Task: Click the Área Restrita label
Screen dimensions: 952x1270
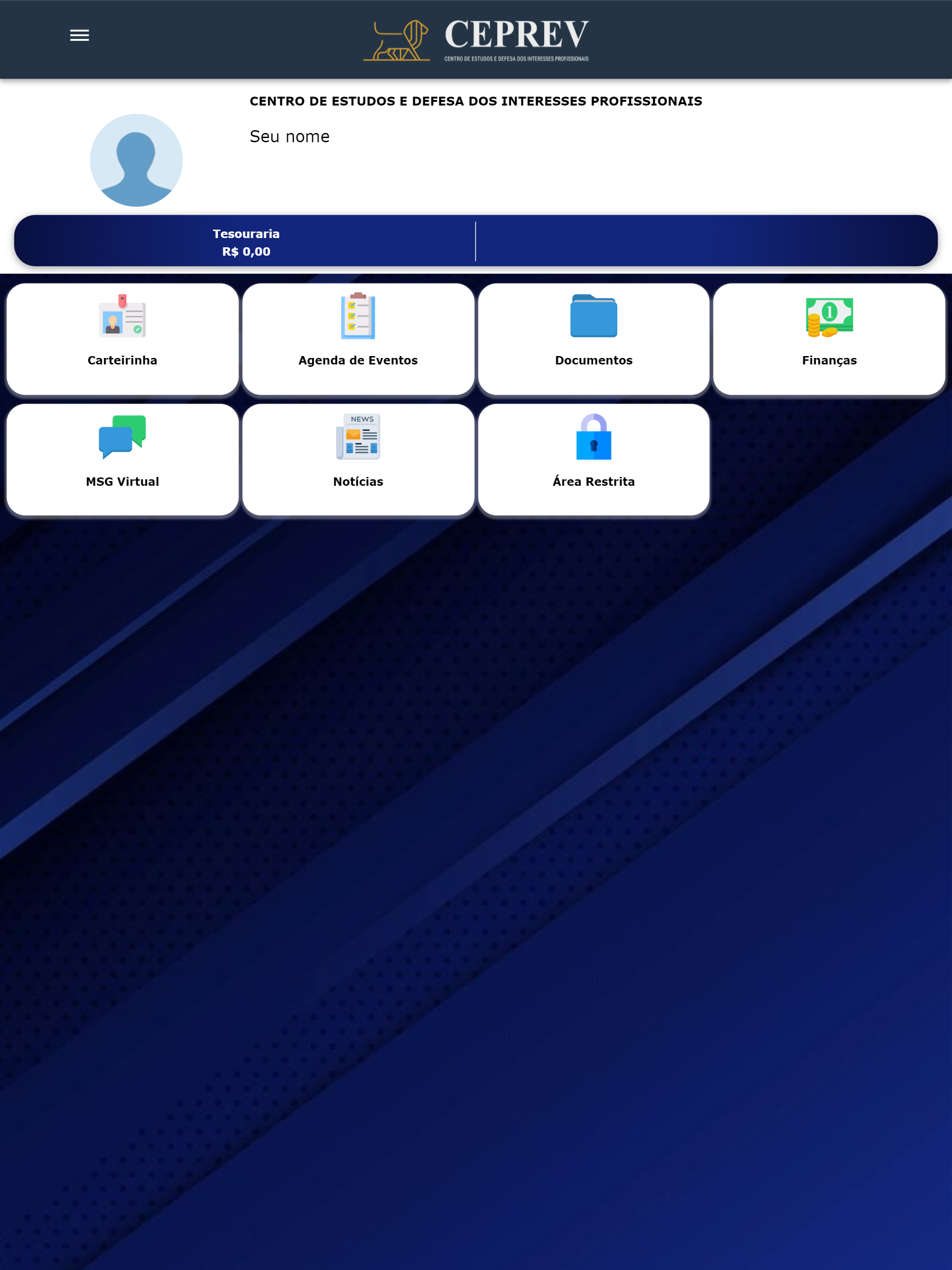Action: click(x=594, y=481)
